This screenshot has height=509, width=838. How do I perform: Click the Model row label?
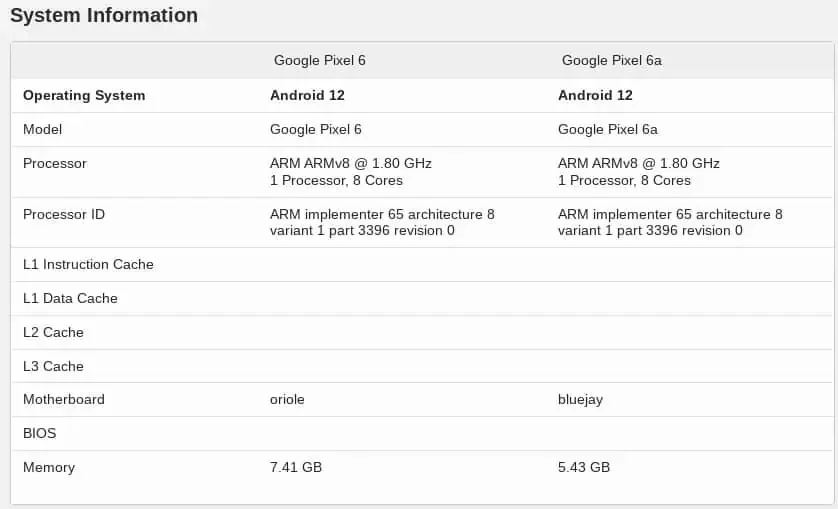tap(43, 130)
